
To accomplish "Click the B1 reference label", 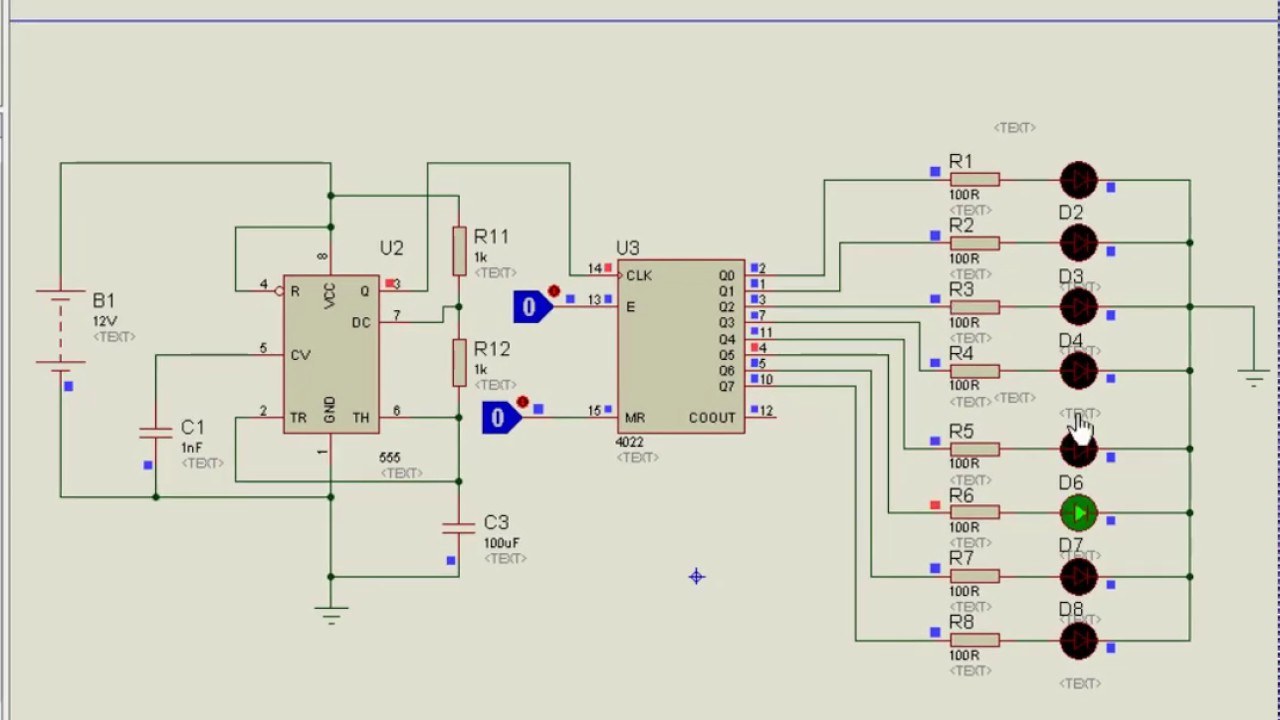I will pyautogui.click(x=104, y=301).
